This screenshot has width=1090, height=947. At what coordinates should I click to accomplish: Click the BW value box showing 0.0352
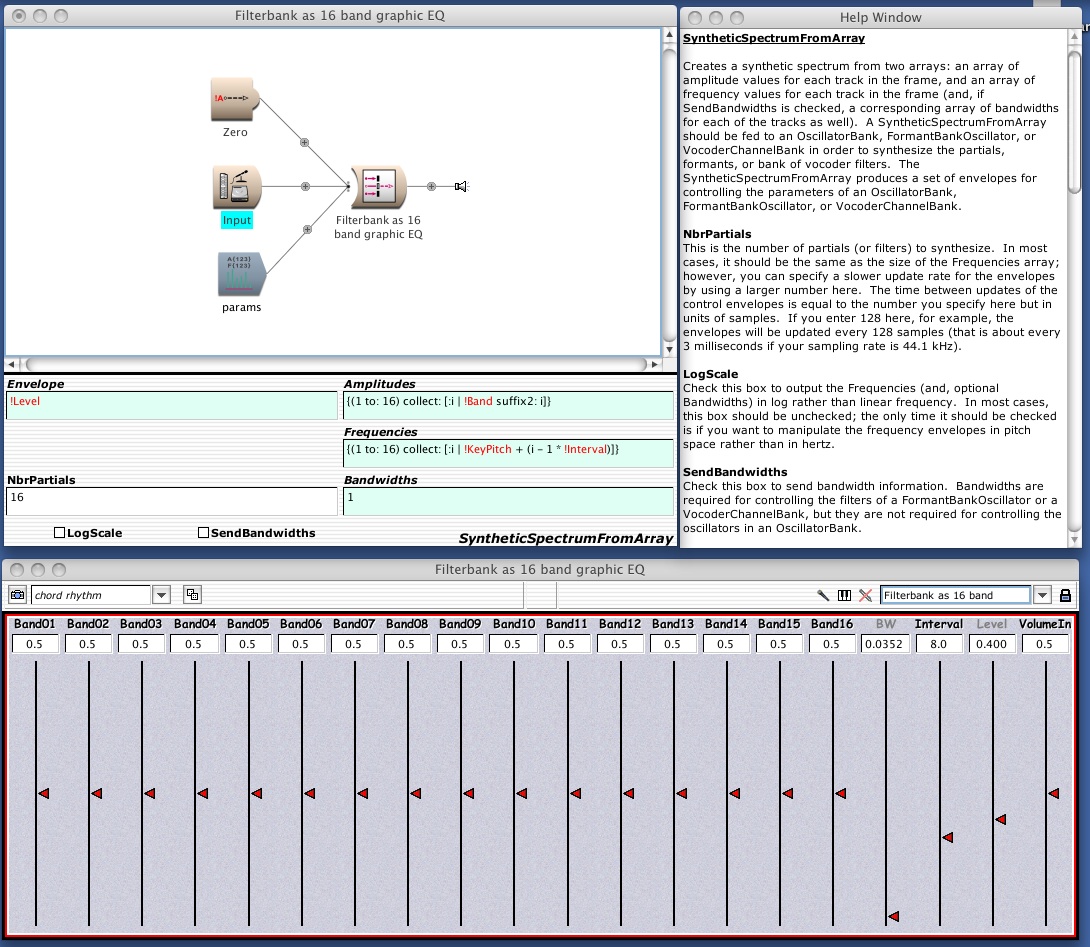click(884, 644)
